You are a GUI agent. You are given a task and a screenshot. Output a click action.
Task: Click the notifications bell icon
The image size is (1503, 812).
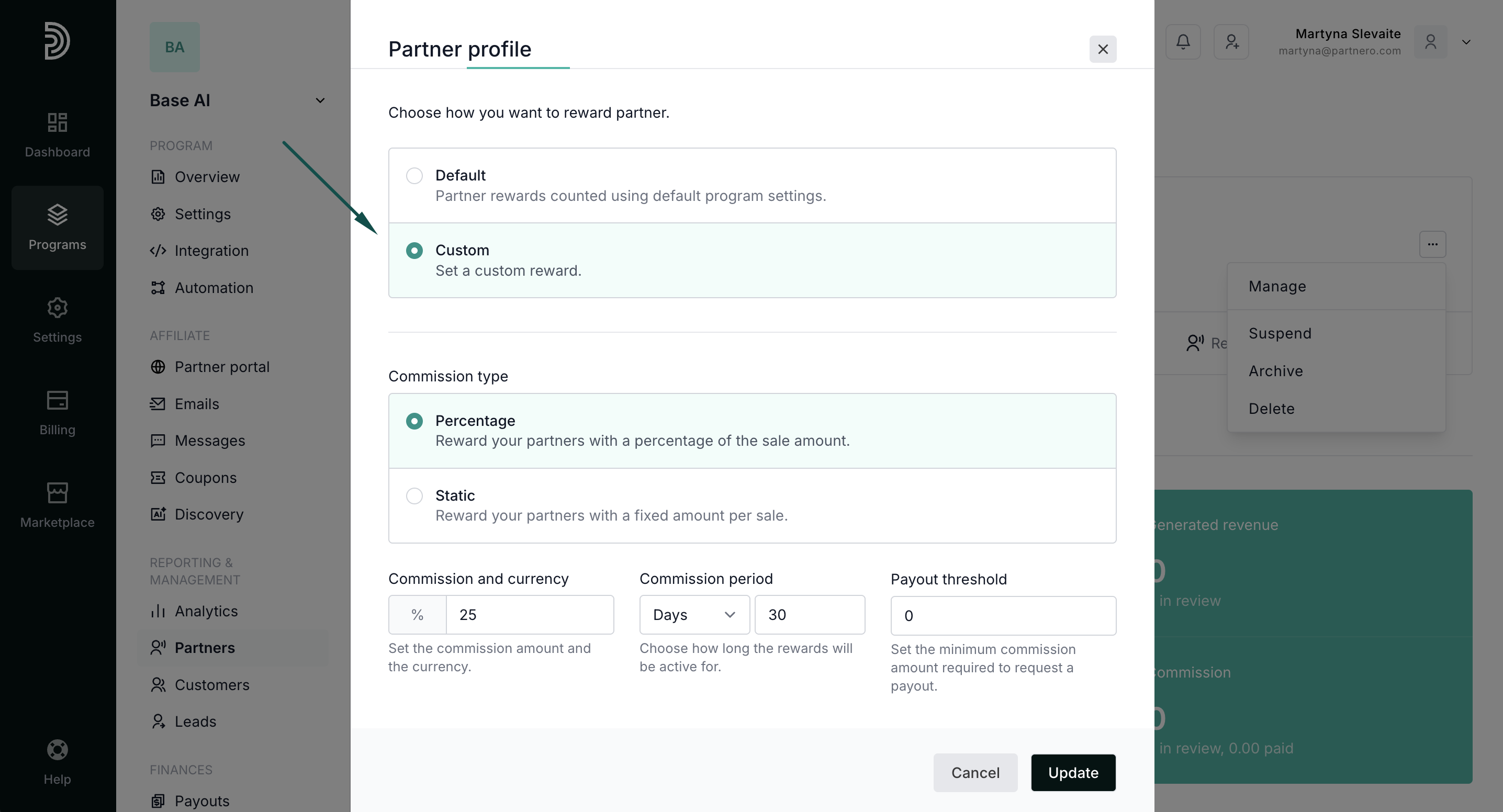point(1183,41)
